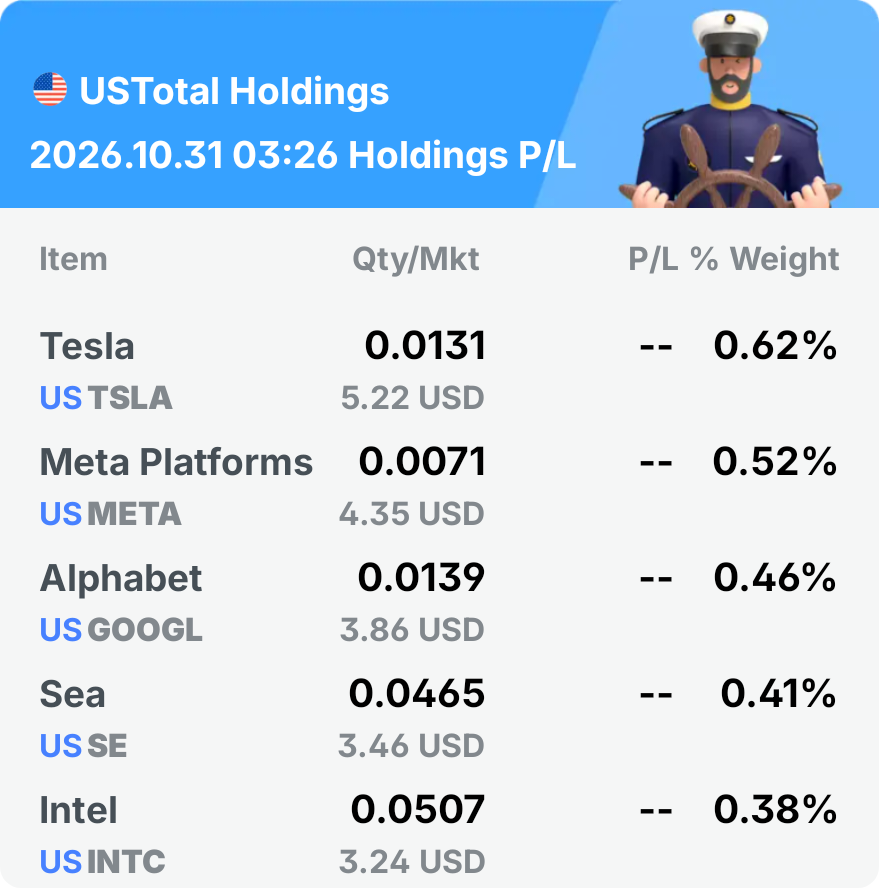This screenshot has height=888, width=879.
Task: Sort by Qty/Mkt column header
Action: click(416, 259)
